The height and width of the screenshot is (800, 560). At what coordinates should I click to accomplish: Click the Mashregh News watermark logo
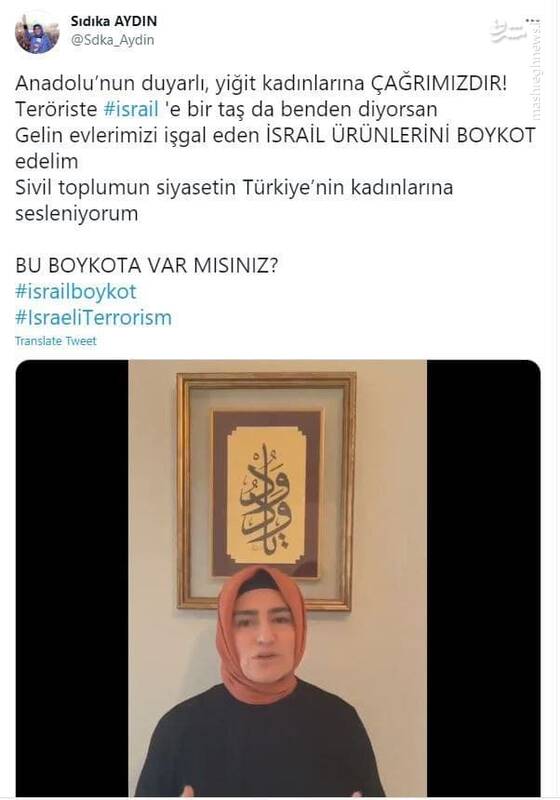[x=508, y=30]
